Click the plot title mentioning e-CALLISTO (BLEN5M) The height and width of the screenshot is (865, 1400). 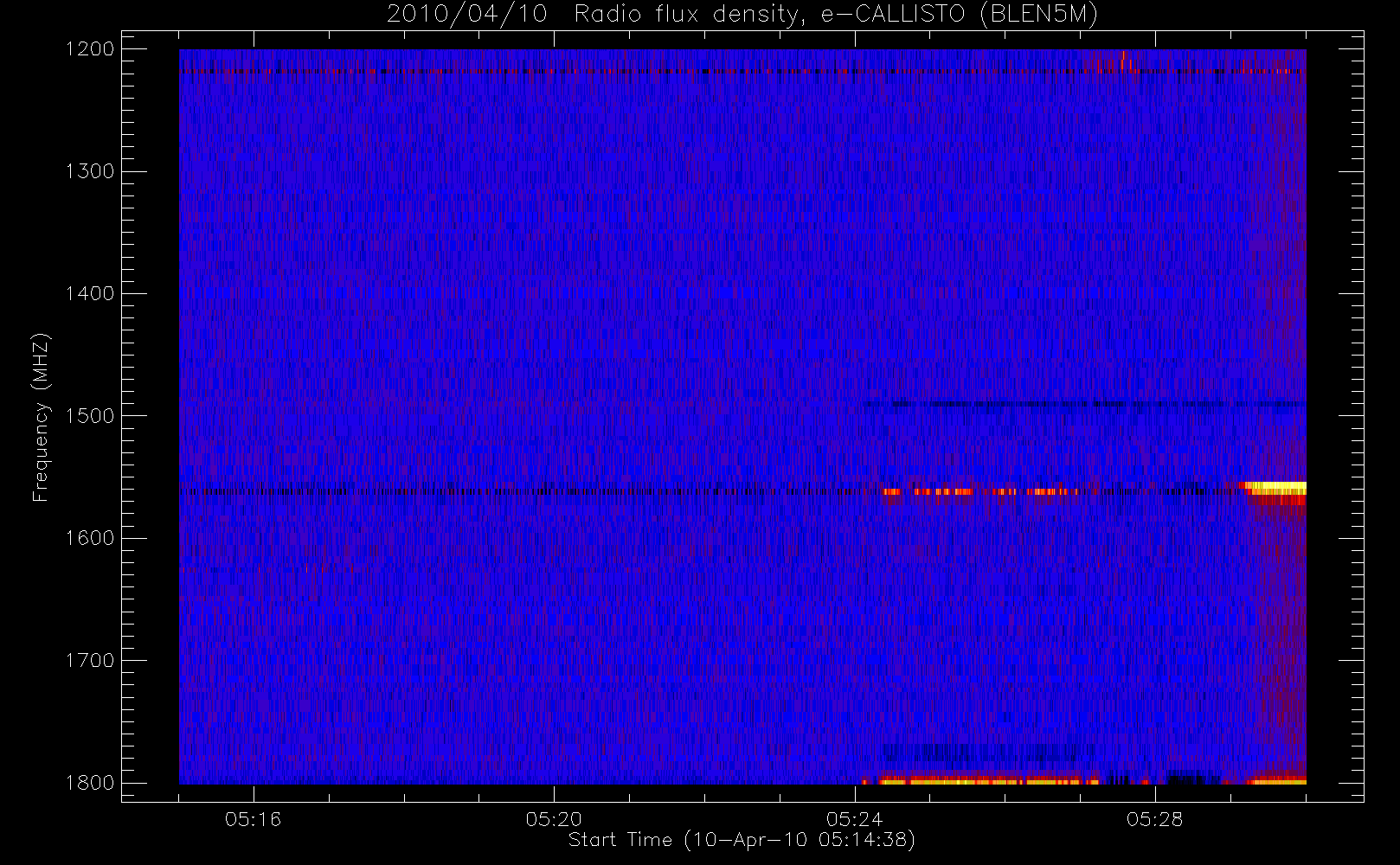pos(742,15)
